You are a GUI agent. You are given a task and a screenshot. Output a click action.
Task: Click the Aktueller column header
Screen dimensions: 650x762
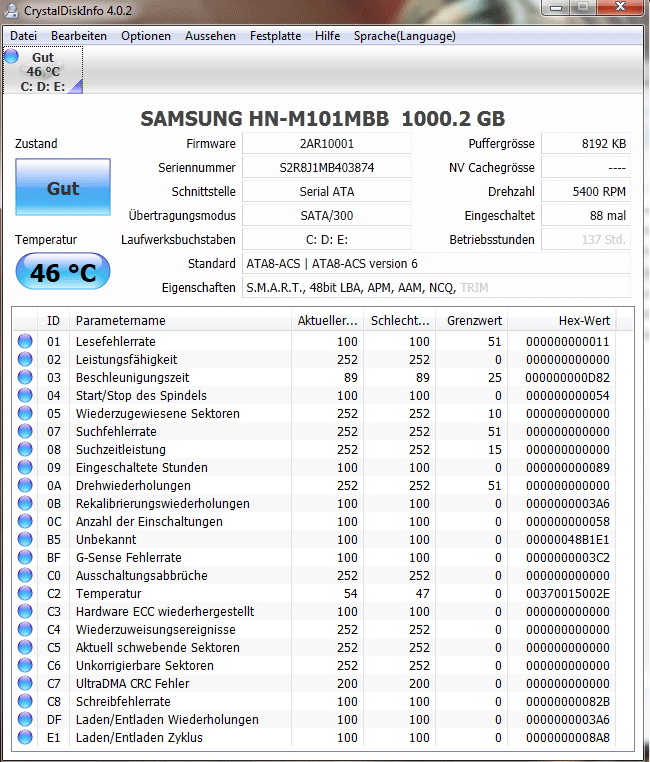click(327, 320)
